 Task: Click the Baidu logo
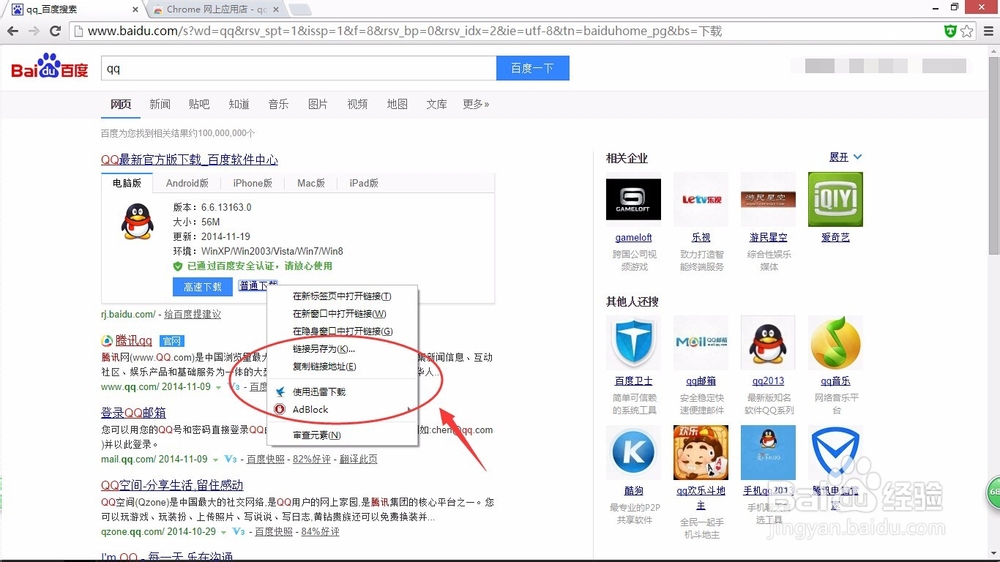click(50, 66)
